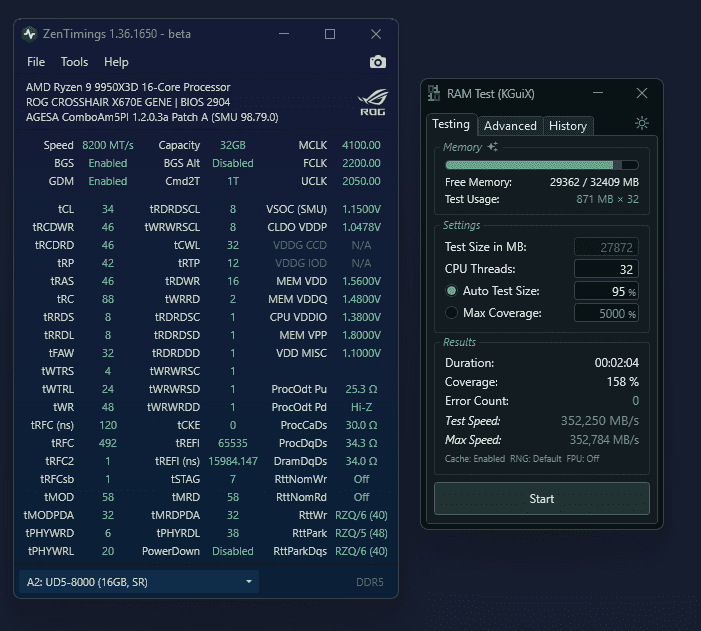Click the sparkle icon beside Memory
Screen dimensions: 701x631
tap(493, 147)
